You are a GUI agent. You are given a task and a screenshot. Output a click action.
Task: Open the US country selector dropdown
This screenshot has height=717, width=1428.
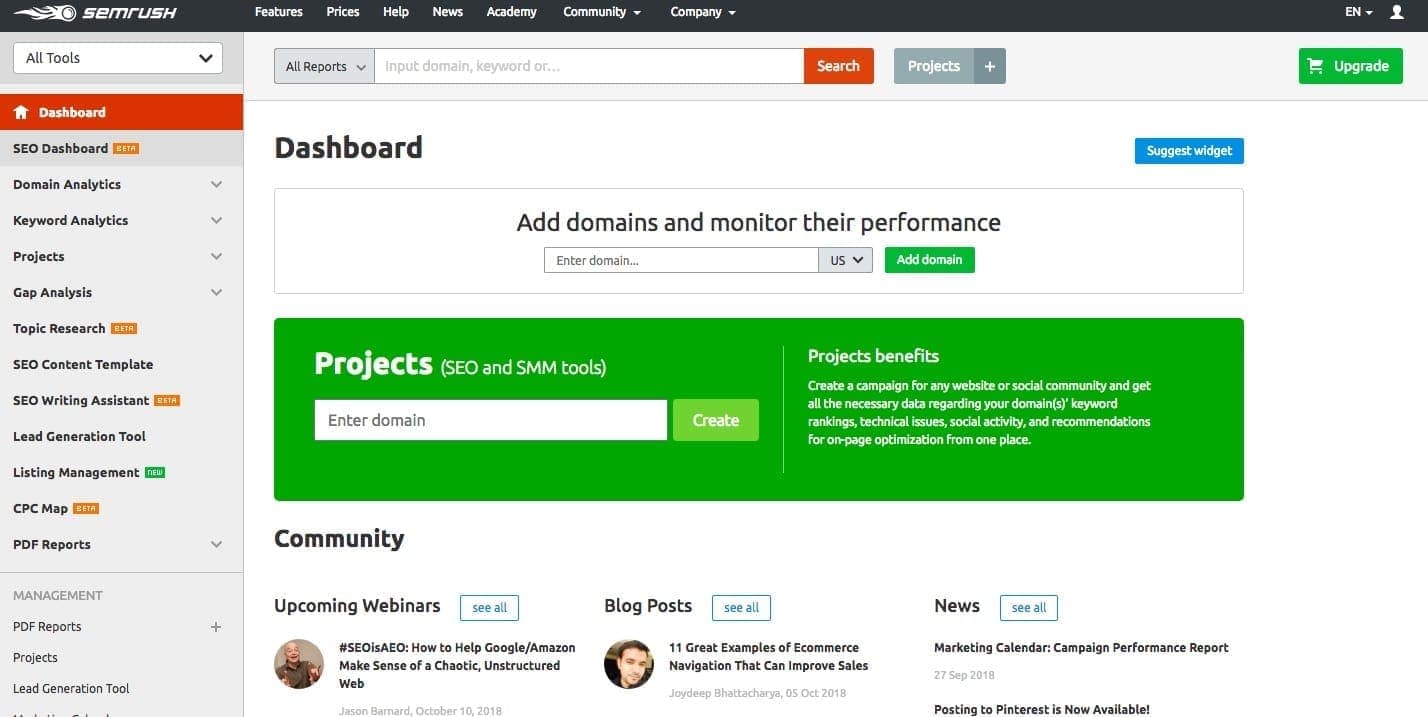coord(845,260)
